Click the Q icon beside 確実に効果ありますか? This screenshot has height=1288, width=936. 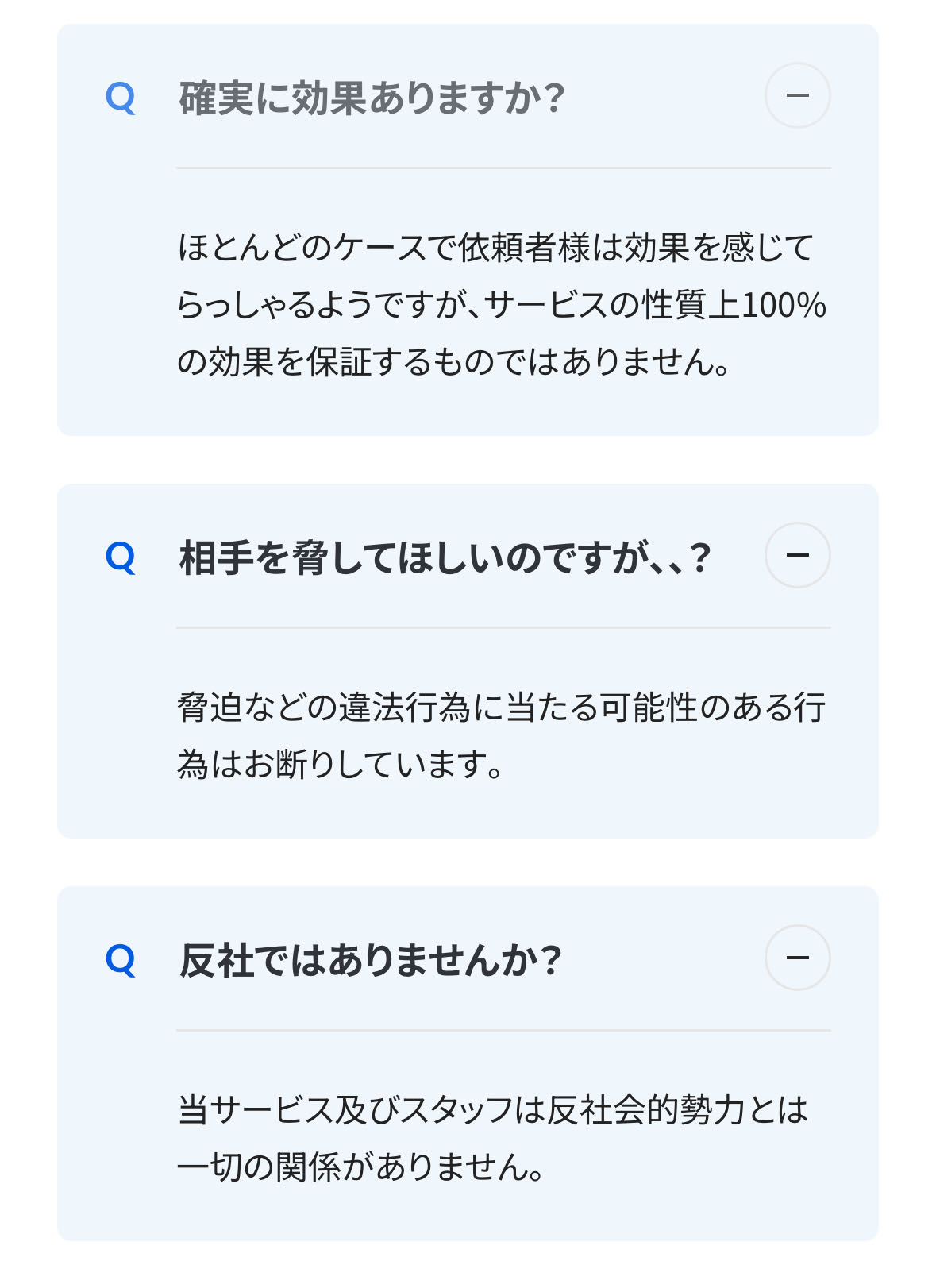(x=121, y=98)
